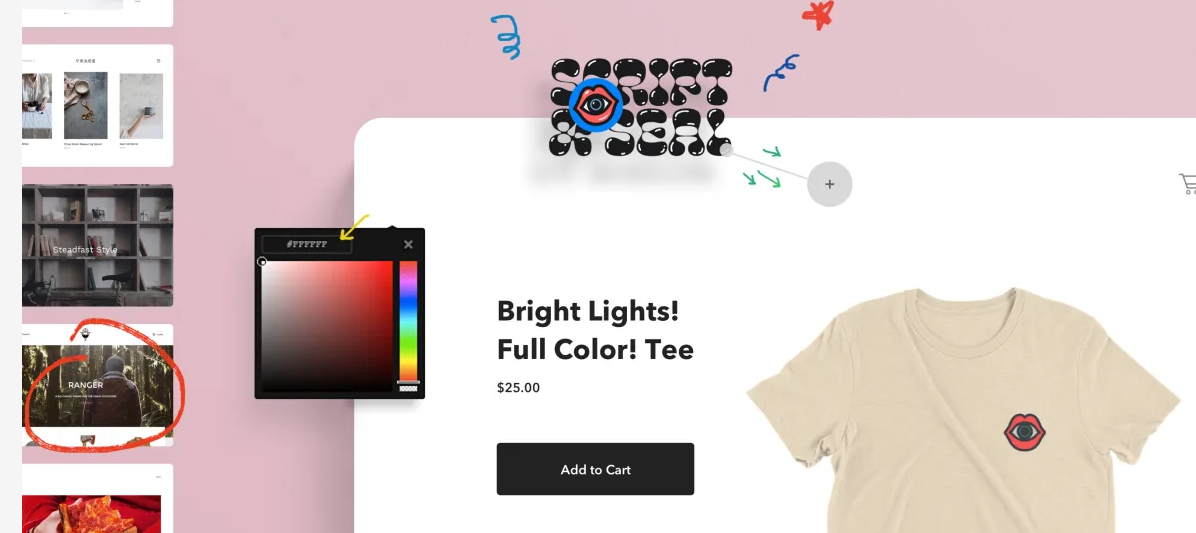Click the cart icon in Trace template
Screen dimensions: 1196x533
point(159,61)
